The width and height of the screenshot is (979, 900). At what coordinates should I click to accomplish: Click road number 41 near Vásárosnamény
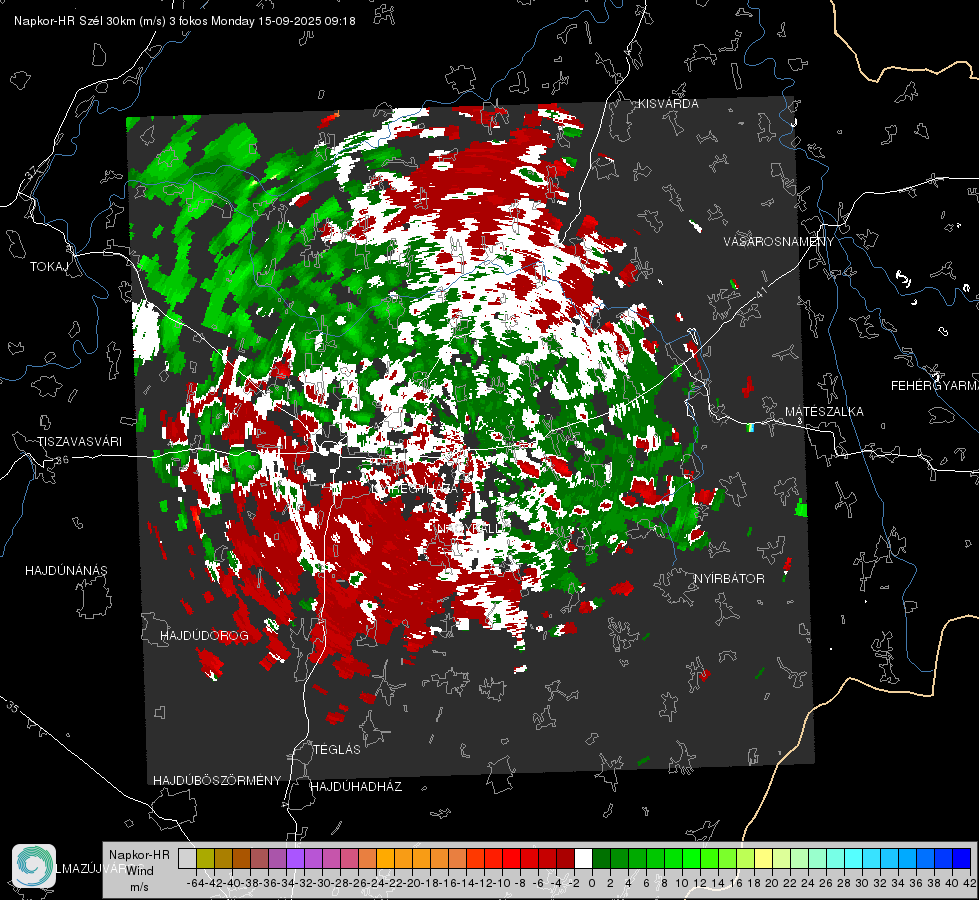(761, 292)
